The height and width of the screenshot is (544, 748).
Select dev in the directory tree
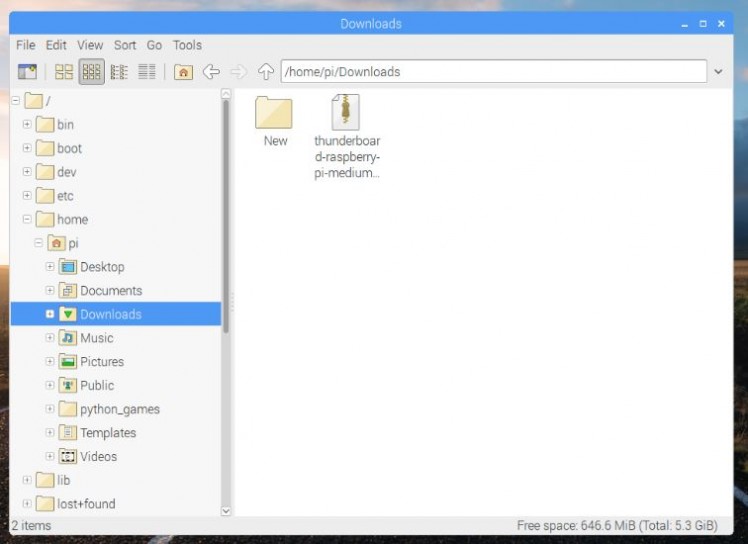(x=56, y=172)
